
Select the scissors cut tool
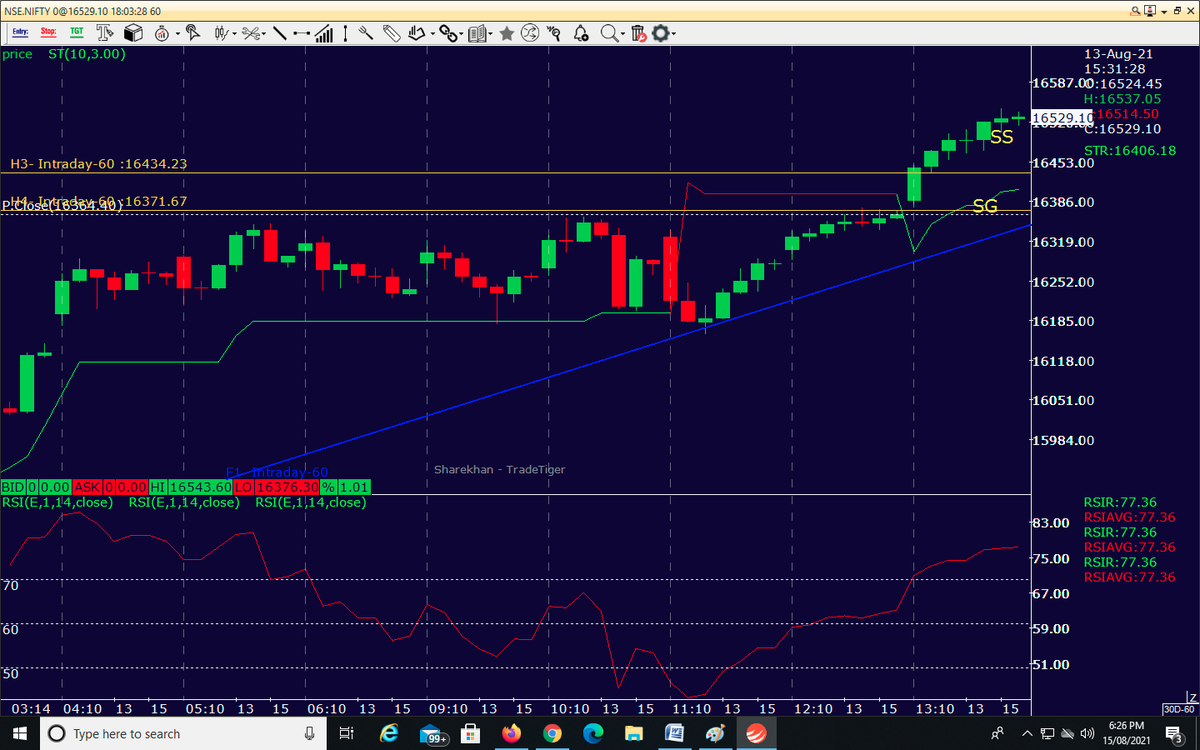coord(250,33)
